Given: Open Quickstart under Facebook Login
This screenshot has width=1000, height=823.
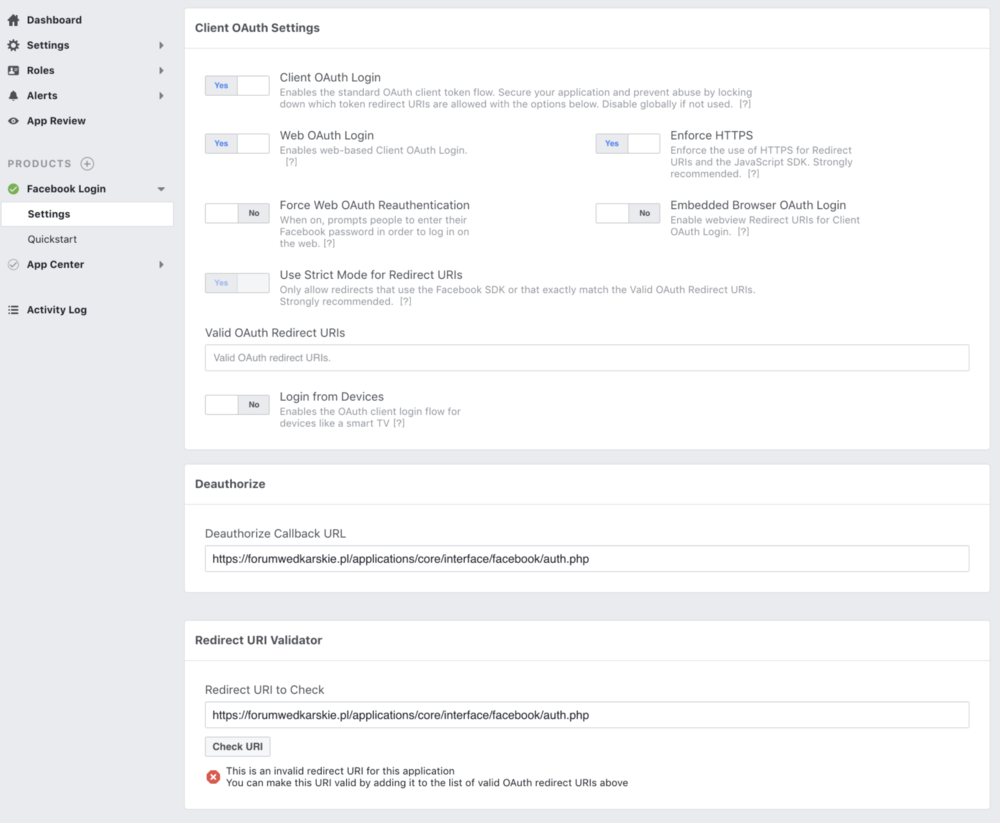Looking at the screenshot, I should (52, 239).
